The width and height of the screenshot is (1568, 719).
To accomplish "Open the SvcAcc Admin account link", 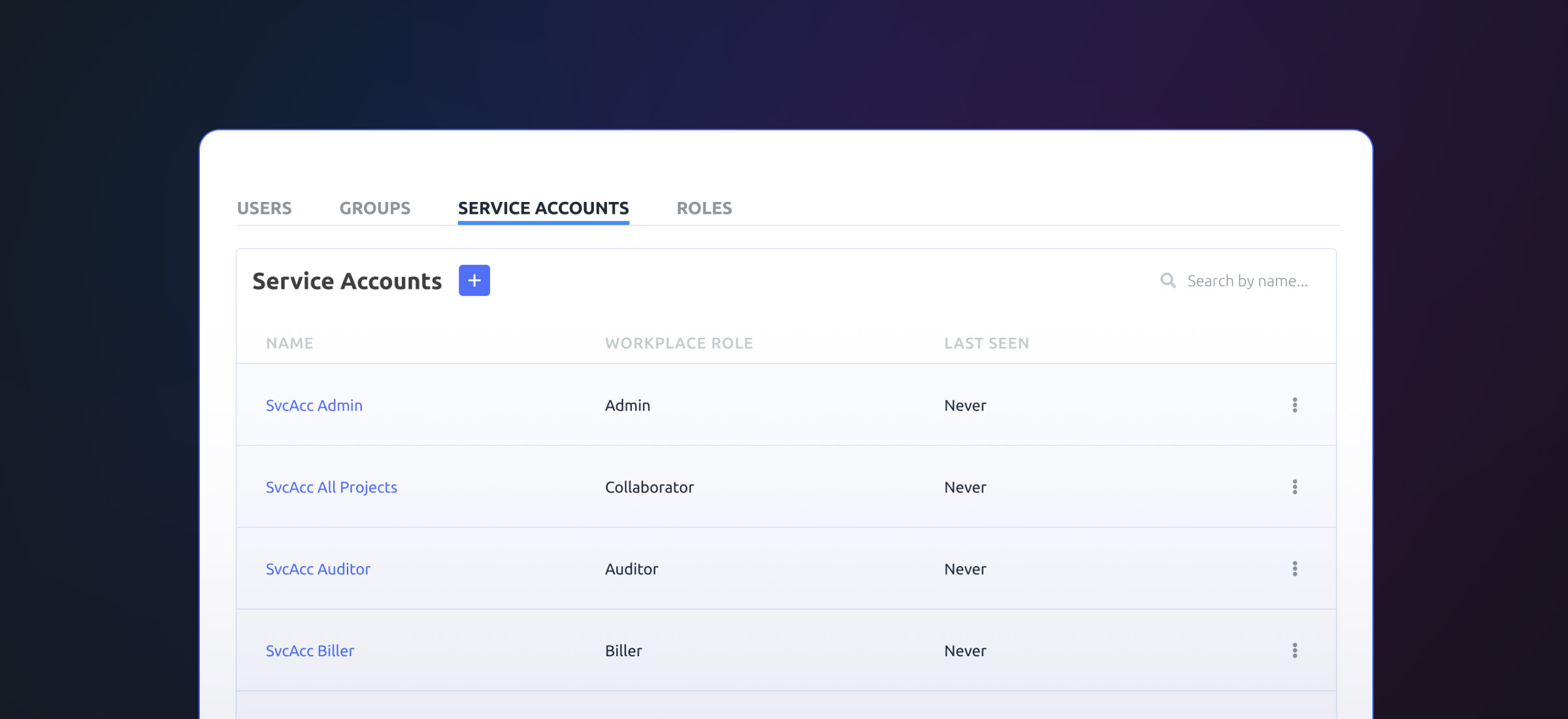I will point(314,405).
